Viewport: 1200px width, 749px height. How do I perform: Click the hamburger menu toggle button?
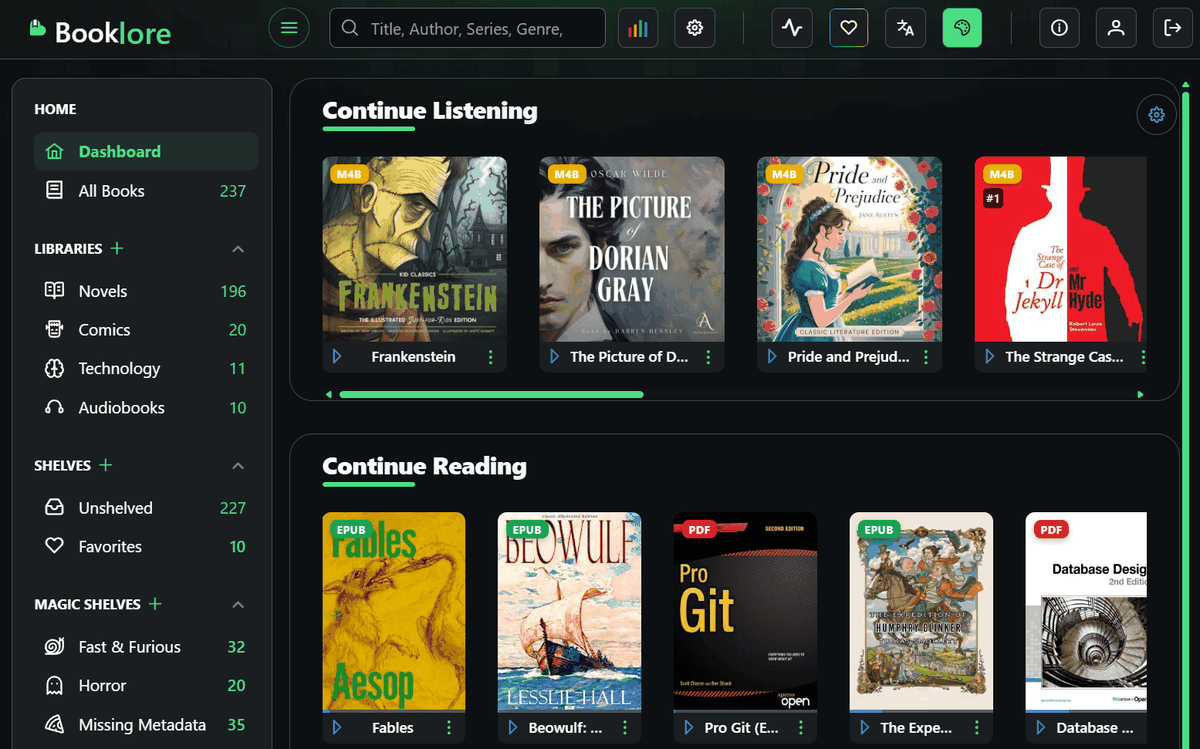(289, 28)
